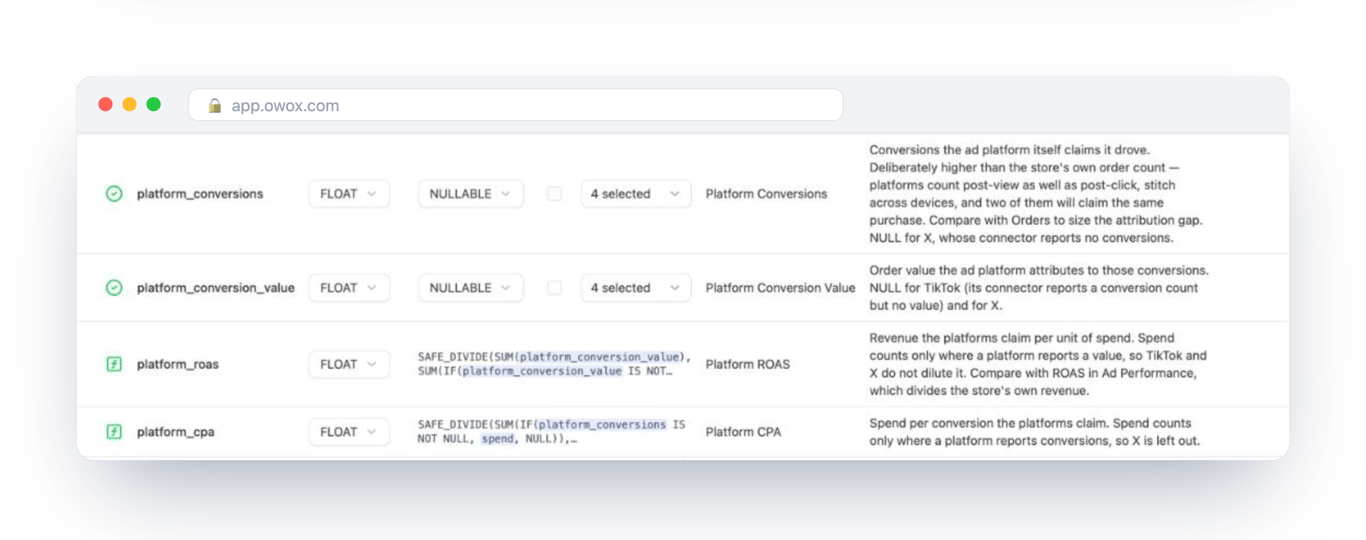Select the platform_cpa field name
The width and height of the screenshot is (1366, 540).
coord(176,432)
